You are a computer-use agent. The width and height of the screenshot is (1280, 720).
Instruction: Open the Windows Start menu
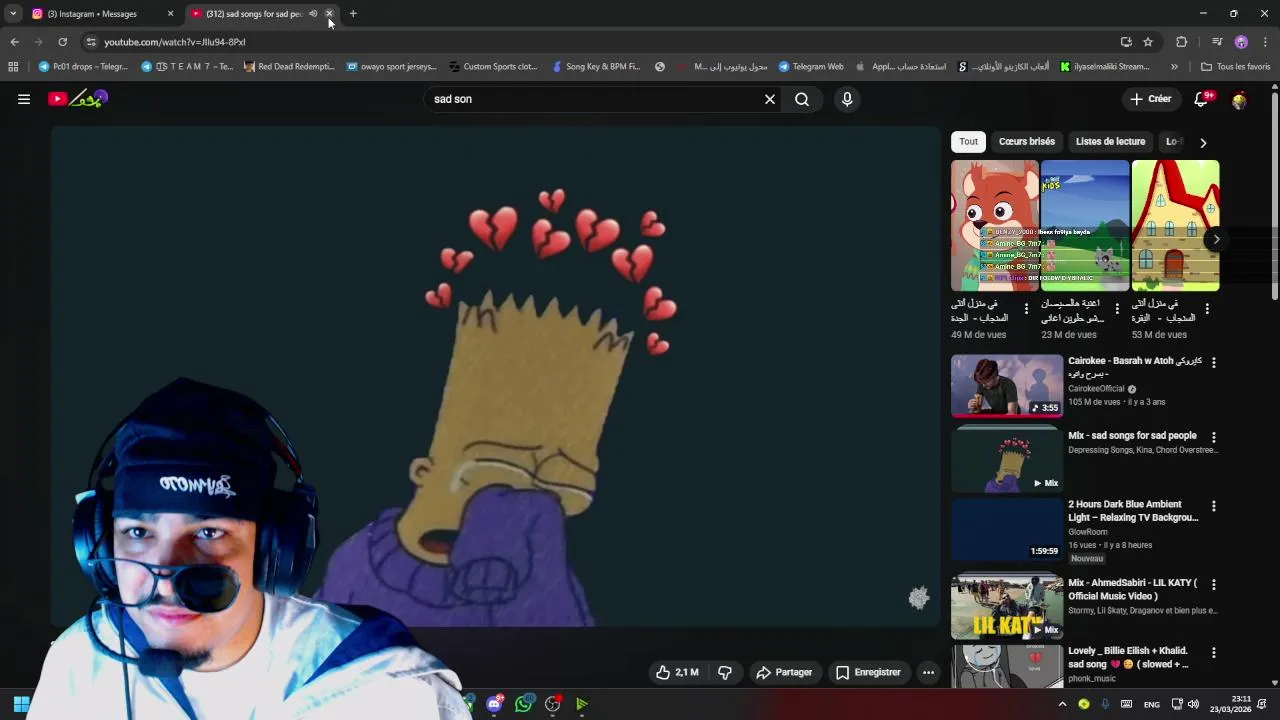[21, 704]
